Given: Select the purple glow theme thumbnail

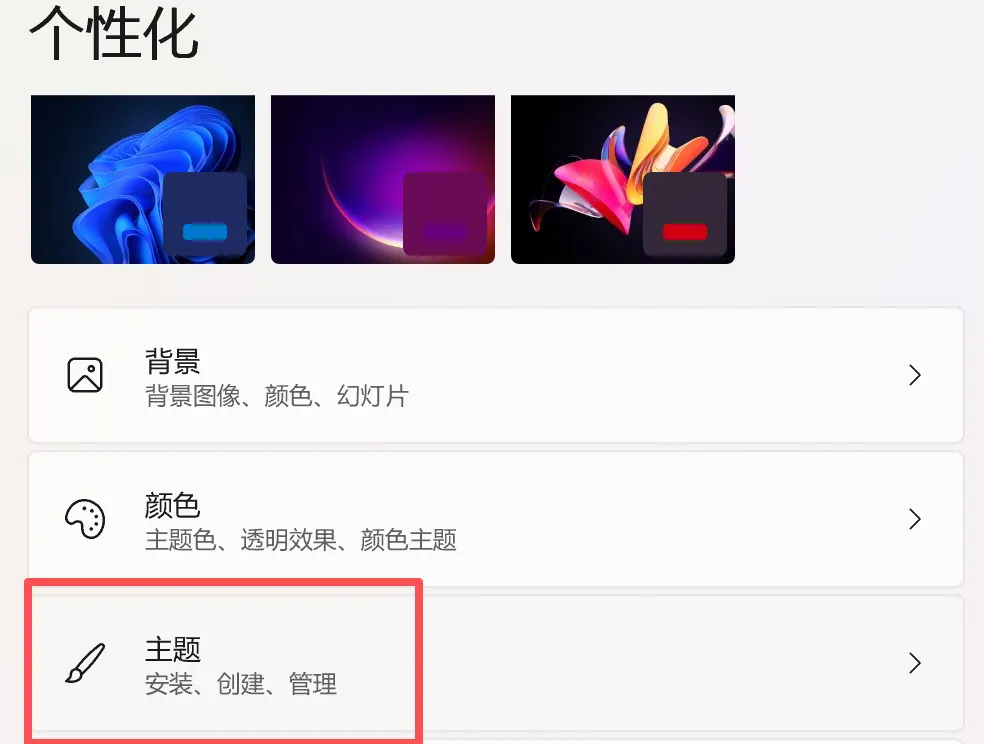Looking at the screenshot, I should coord(383,179).
